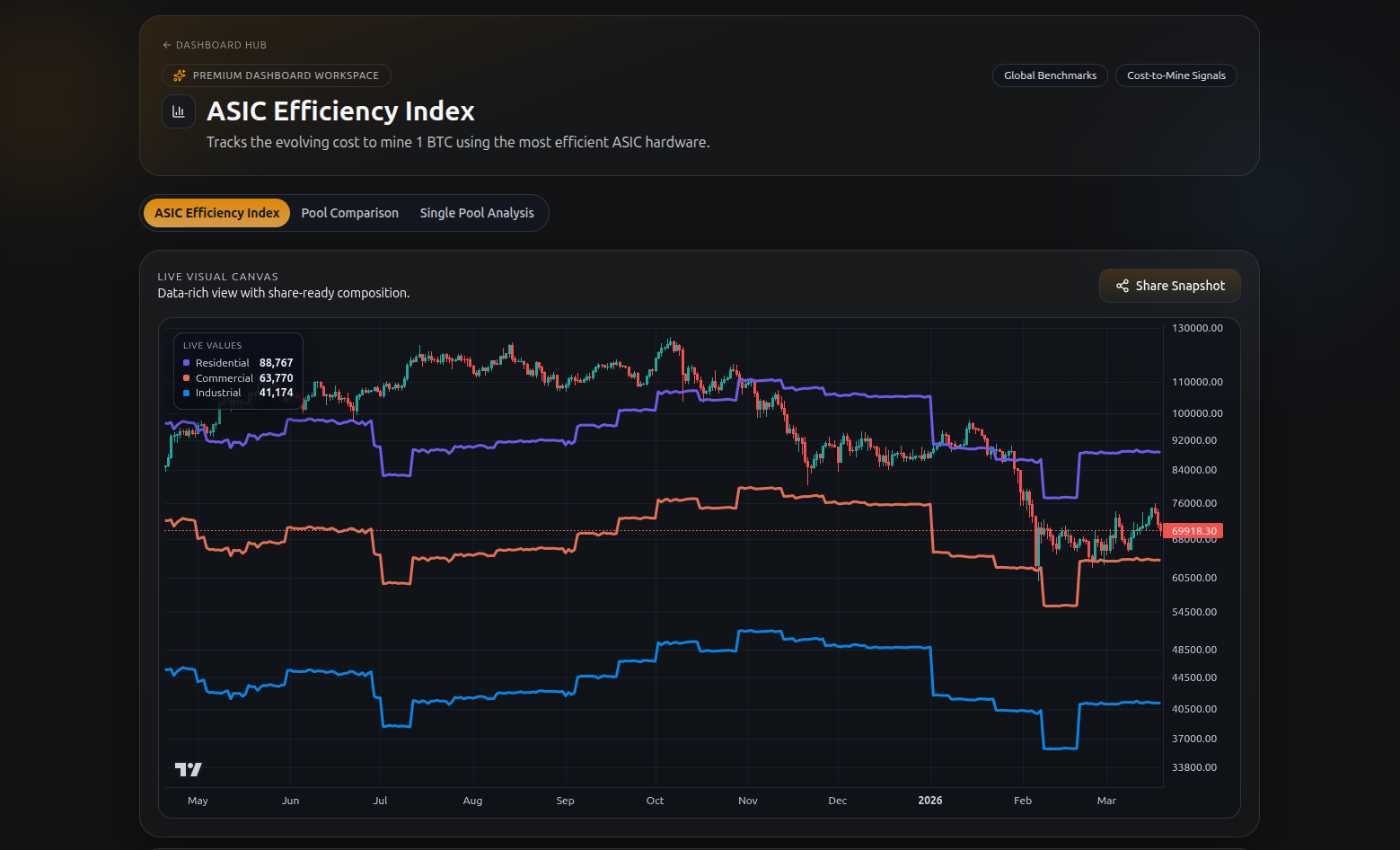This screenshot has width=1400, height=850.
Task: Click the share icon inside Share Snapshot
Action: (x=1122, y=286)
